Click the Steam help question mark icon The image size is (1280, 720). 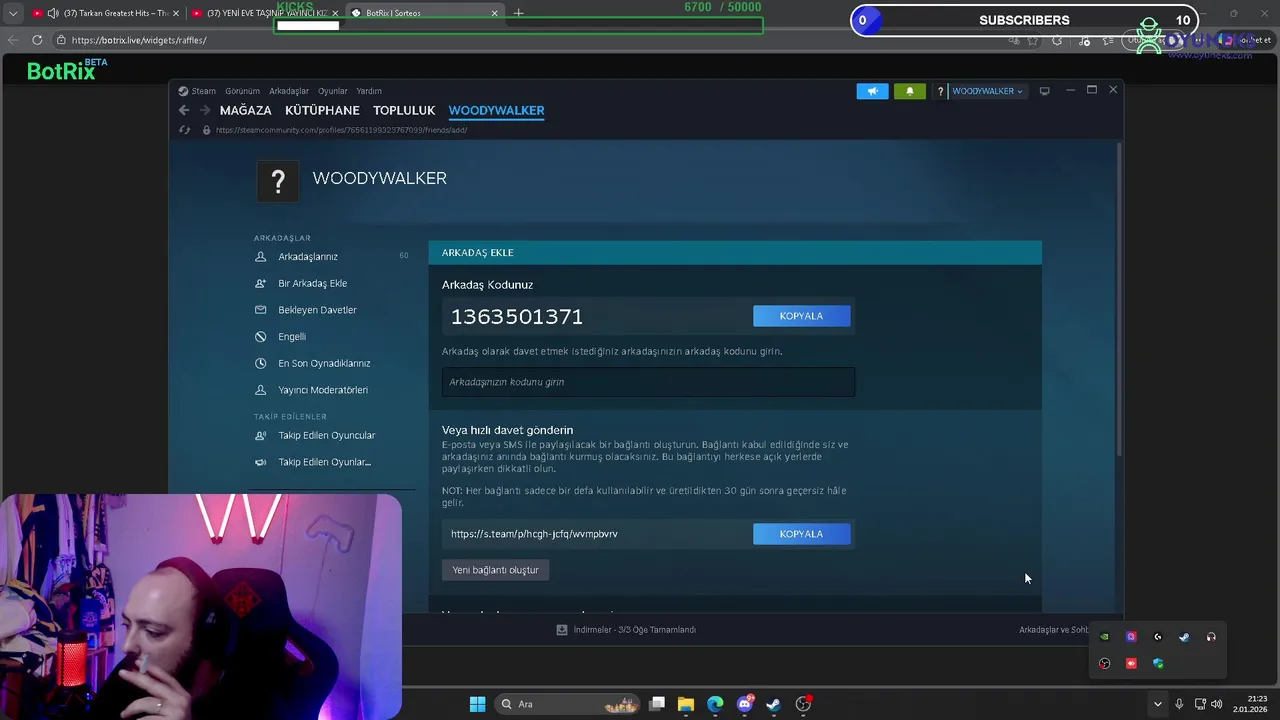point(940,91)
